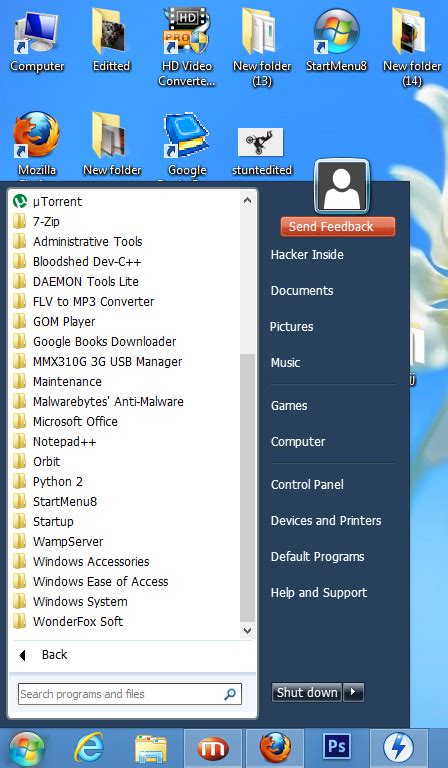Click the Python 2 folder icon
The width and height of the screenshot is (448, 768).
click(20, 481)
